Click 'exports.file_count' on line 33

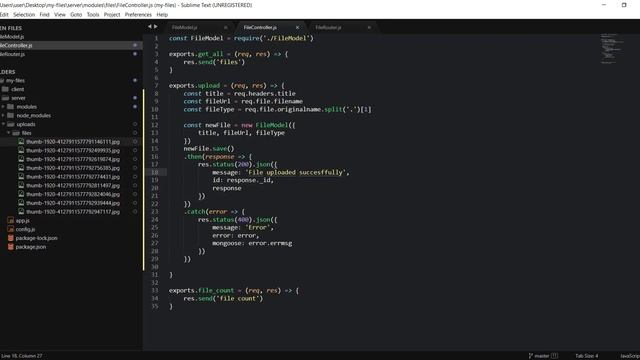click(x=202, y=291)
